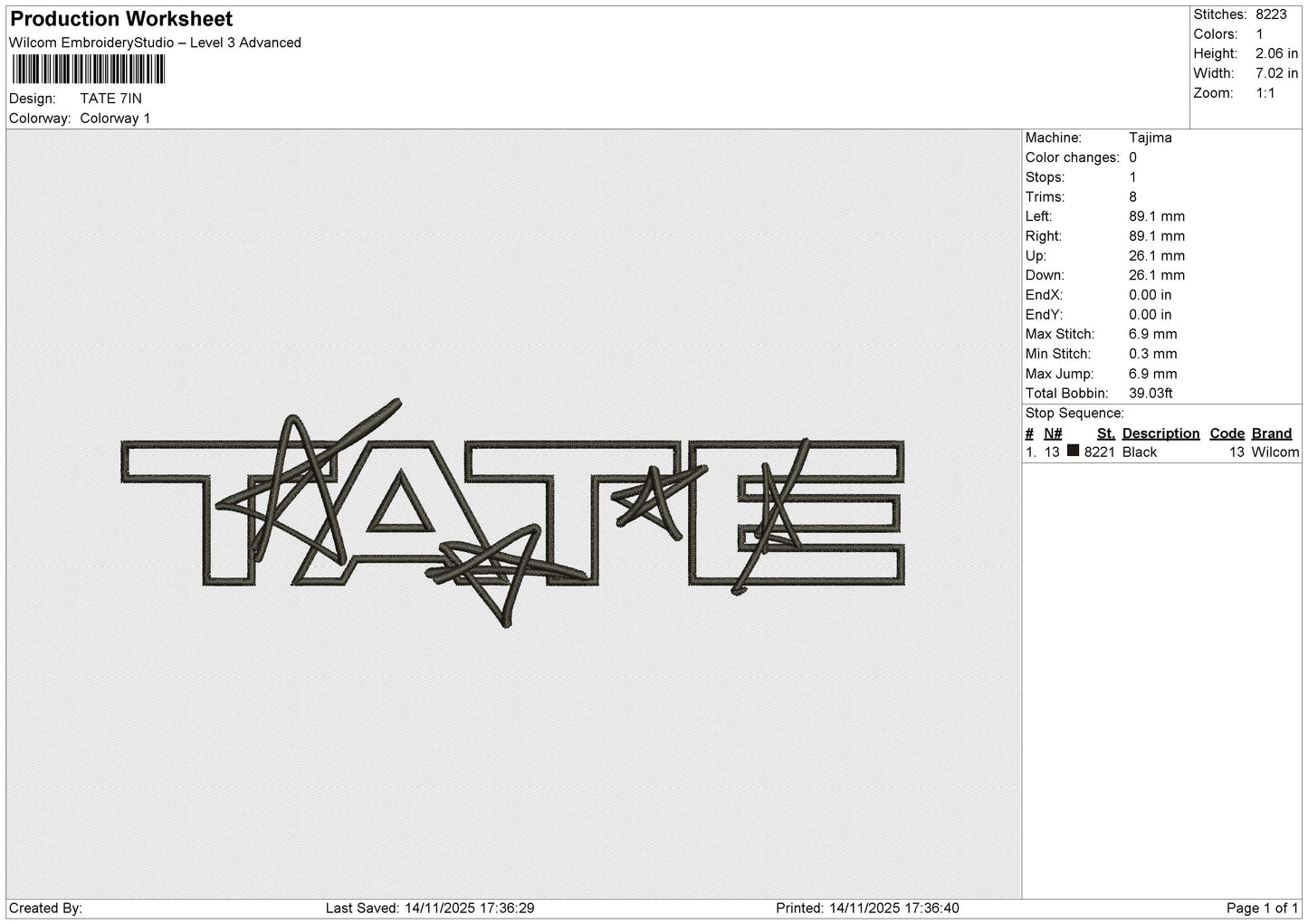This screenshot has height=924, width=1308.
Task: Select the design name TATE 7IN
Action: click(x=110, y=99)
